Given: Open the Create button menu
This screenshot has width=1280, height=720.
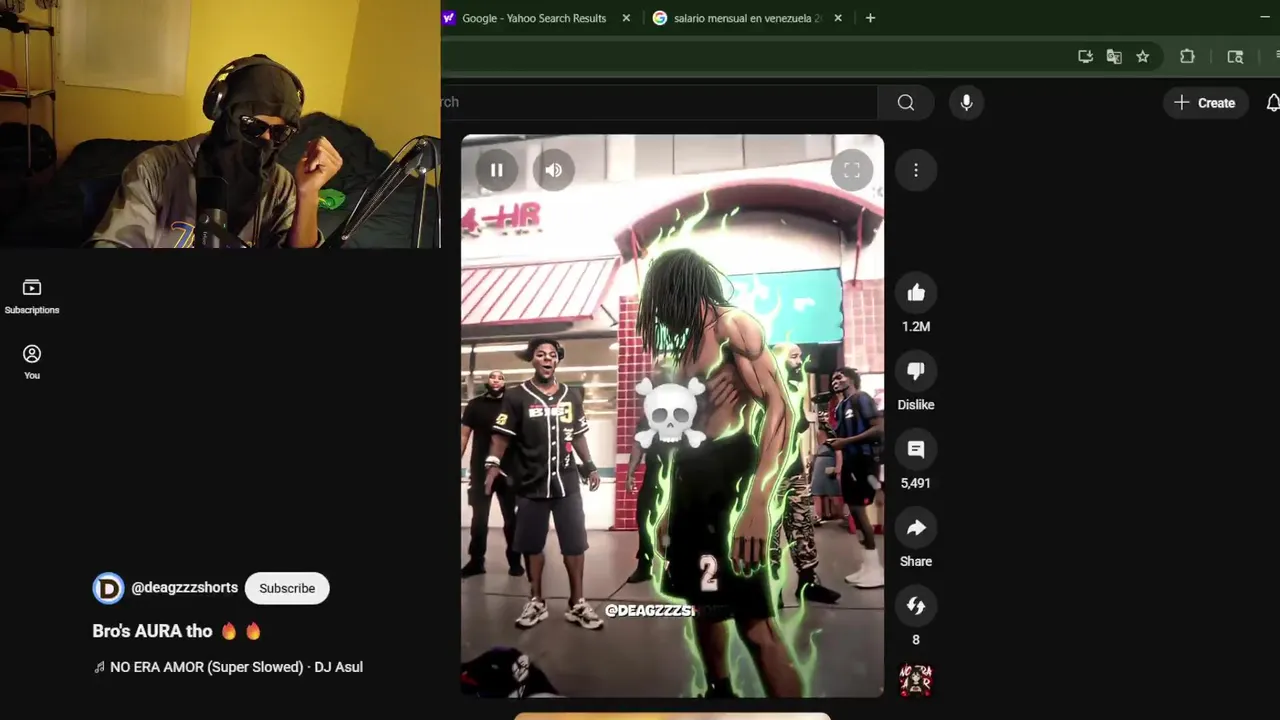Looking at the screenshot, I should pos(1205,103).
